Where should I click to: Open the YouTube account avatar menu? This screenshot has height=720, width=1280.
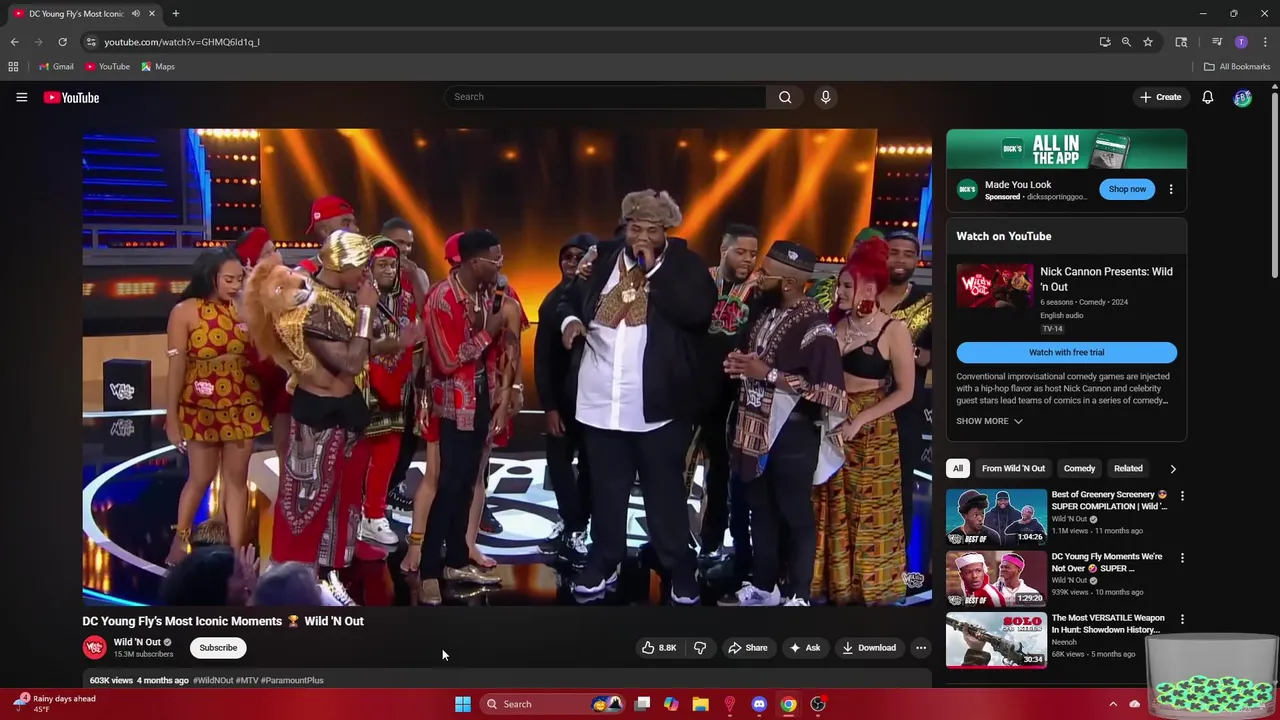pyautogui.click(x=1242, y=97)
